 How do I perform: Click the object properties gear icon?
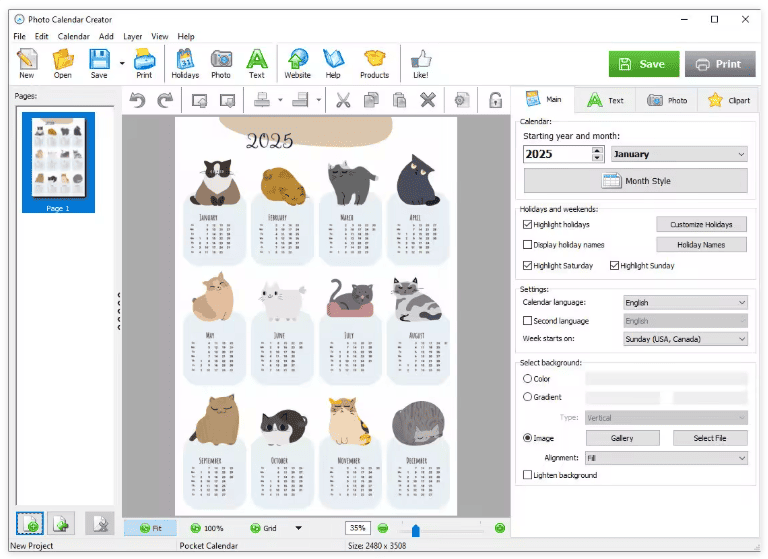(x=460, y=100)
